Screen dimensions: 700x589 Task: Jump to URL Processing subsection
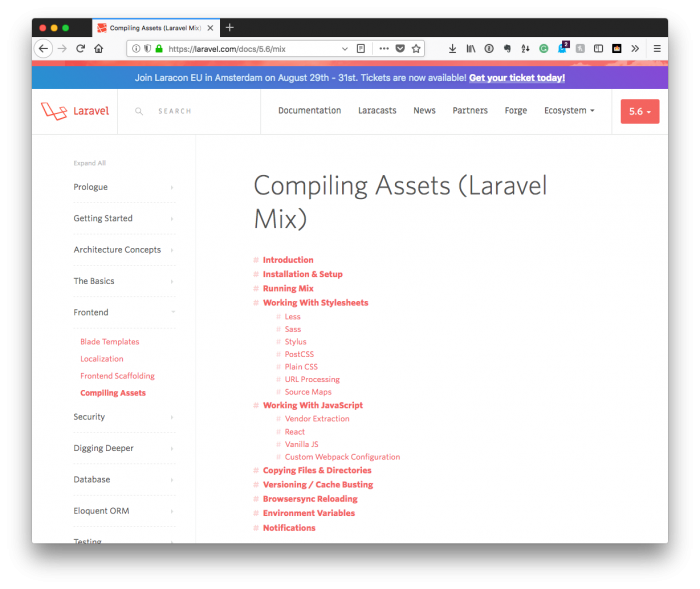[312, 379]
